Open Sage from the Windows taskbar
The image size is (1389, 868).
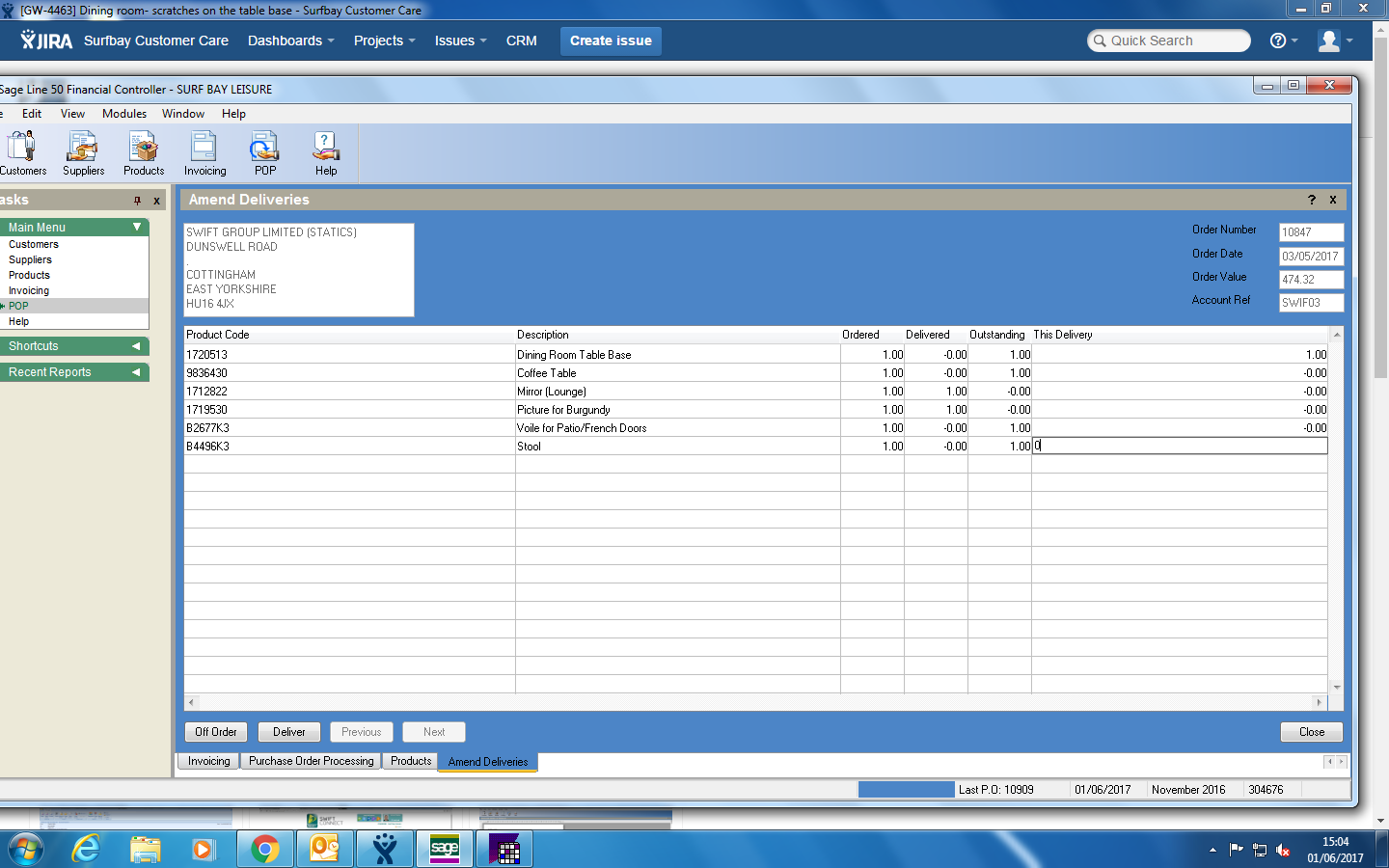445,849
